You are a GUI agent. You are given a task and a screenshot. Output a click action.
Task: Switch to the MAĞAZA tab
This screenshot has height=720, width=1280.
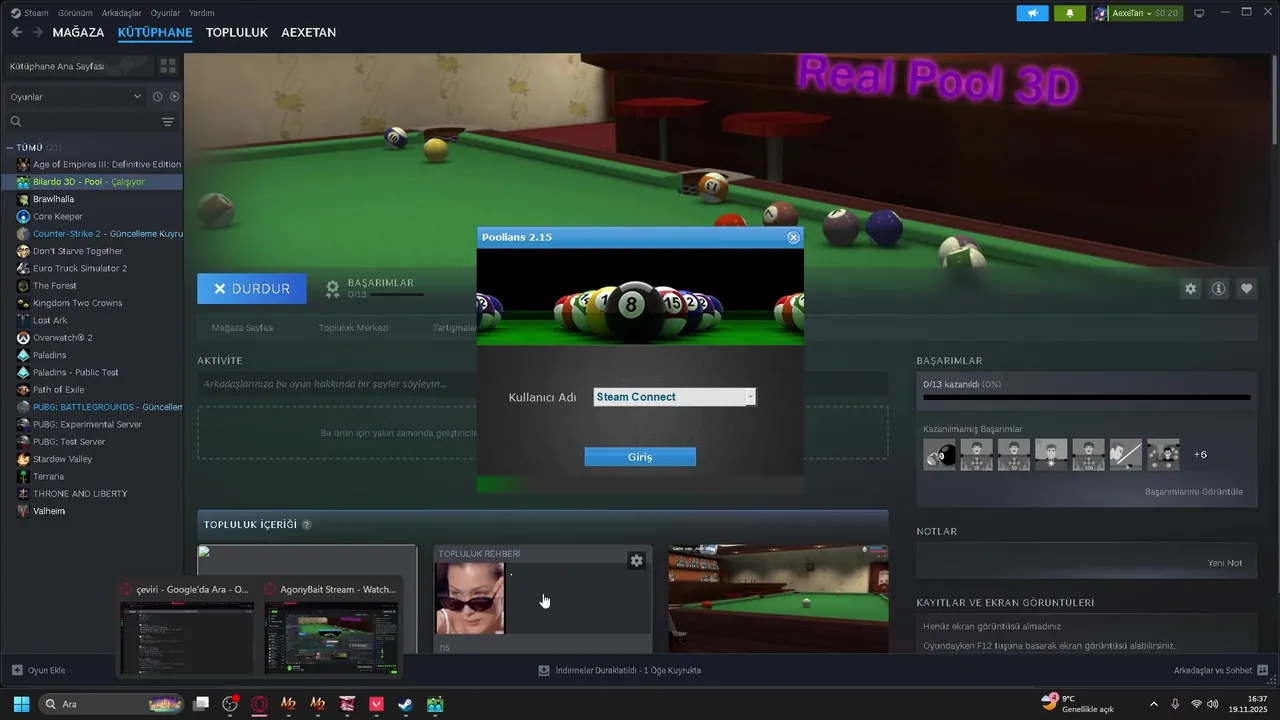coord(78,32)
